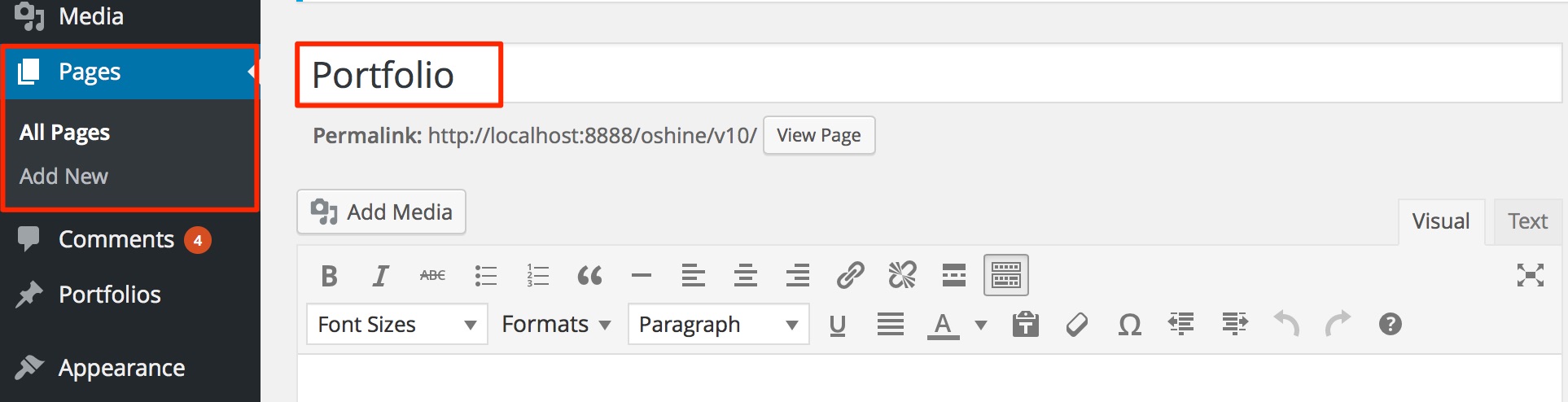Open the Font Sizes dropdown
Image resolution: width=1568 pixels, height=402 pixels.
pos(396,325)
